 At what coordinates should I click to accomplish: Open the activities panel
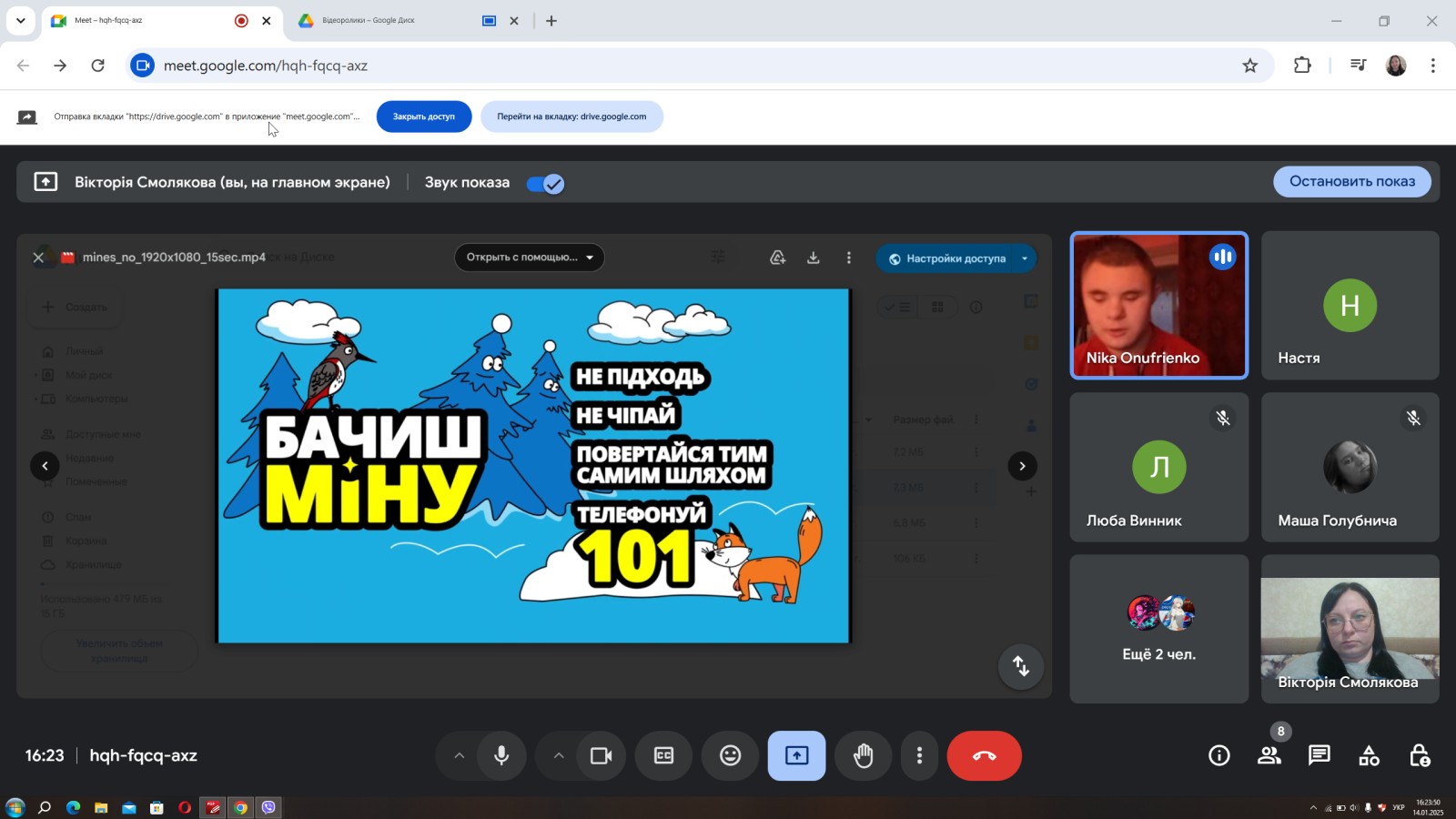pyautogui.click(x=1369, y=755)
